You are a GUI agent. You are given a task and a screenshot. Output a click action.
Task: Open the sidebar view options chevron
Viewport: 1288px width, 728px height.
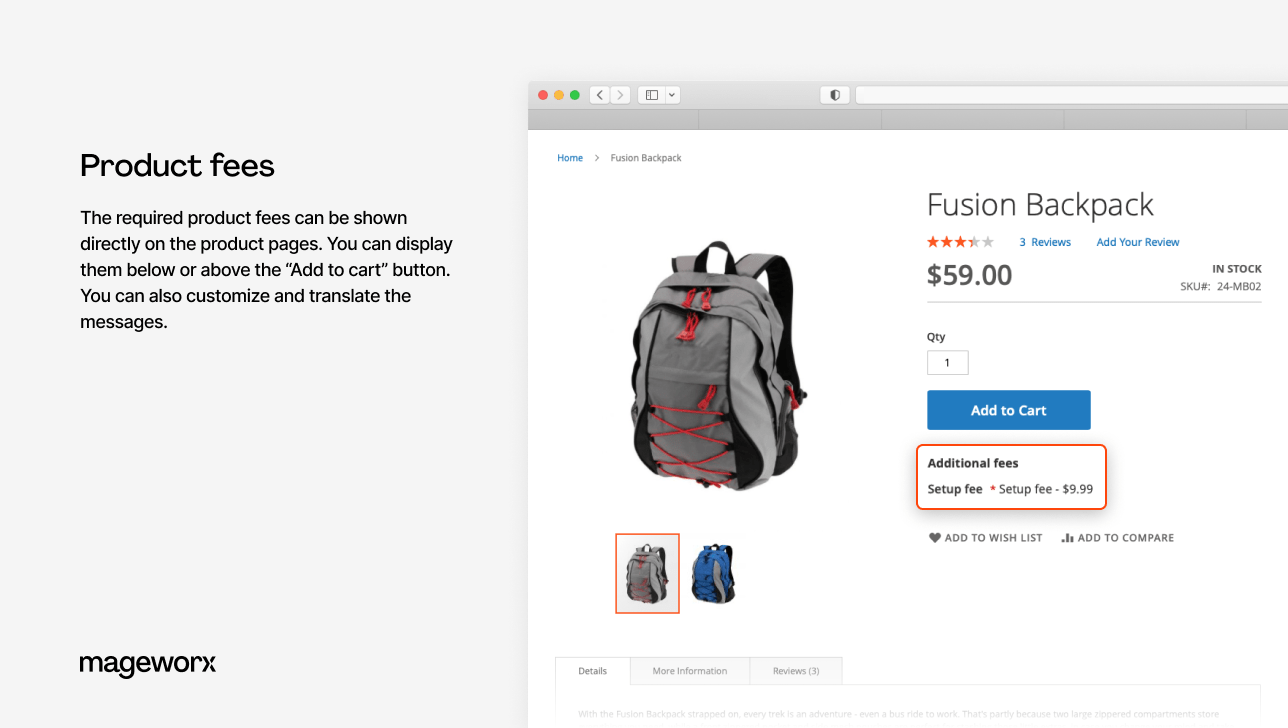pos(671,94)
